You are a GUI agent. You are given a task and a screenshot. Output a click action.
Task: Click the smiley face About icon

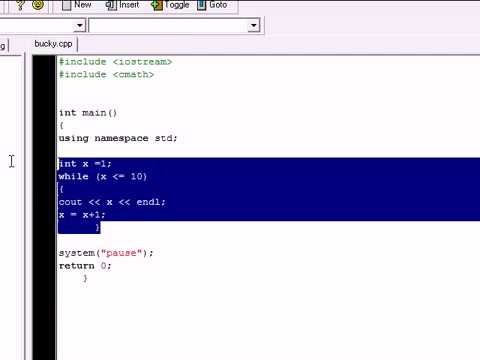38,4
